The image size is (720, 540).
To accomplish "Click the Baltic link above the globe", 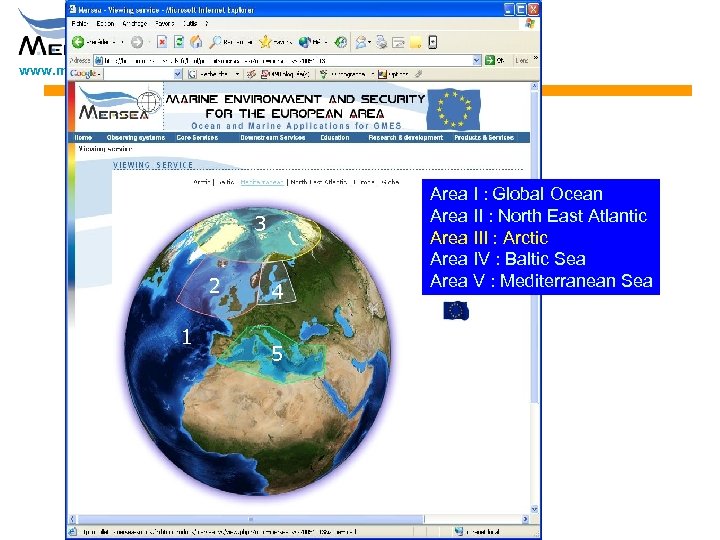I will 225,182.
